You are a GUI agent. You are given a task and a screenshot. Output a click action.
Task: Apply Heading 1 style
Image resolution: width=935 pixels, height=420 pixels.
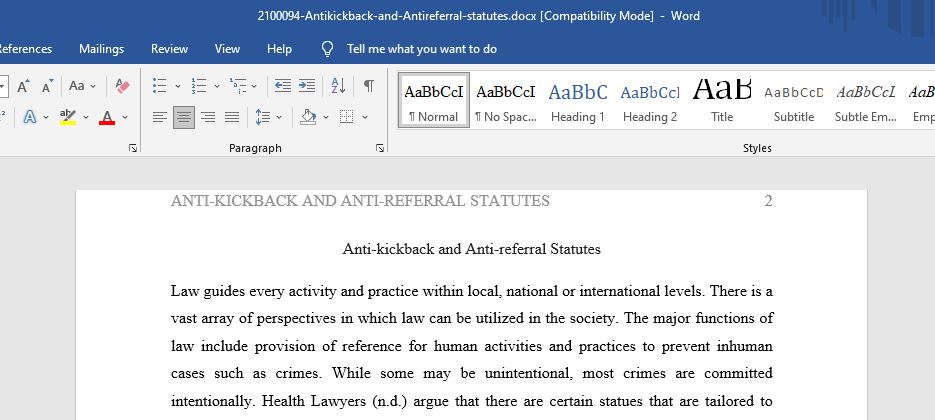click(x=578, y=100)
